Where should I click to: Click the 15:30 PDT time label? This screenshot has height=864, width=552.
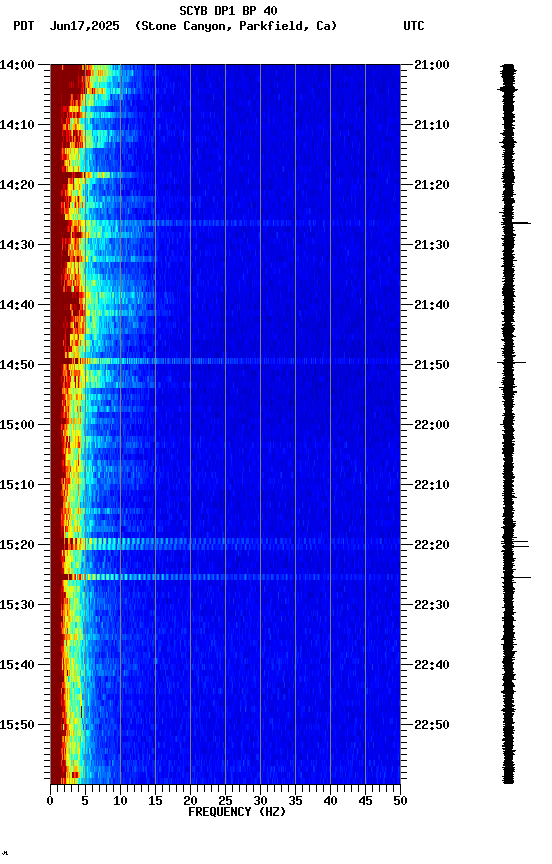point(17,605)
